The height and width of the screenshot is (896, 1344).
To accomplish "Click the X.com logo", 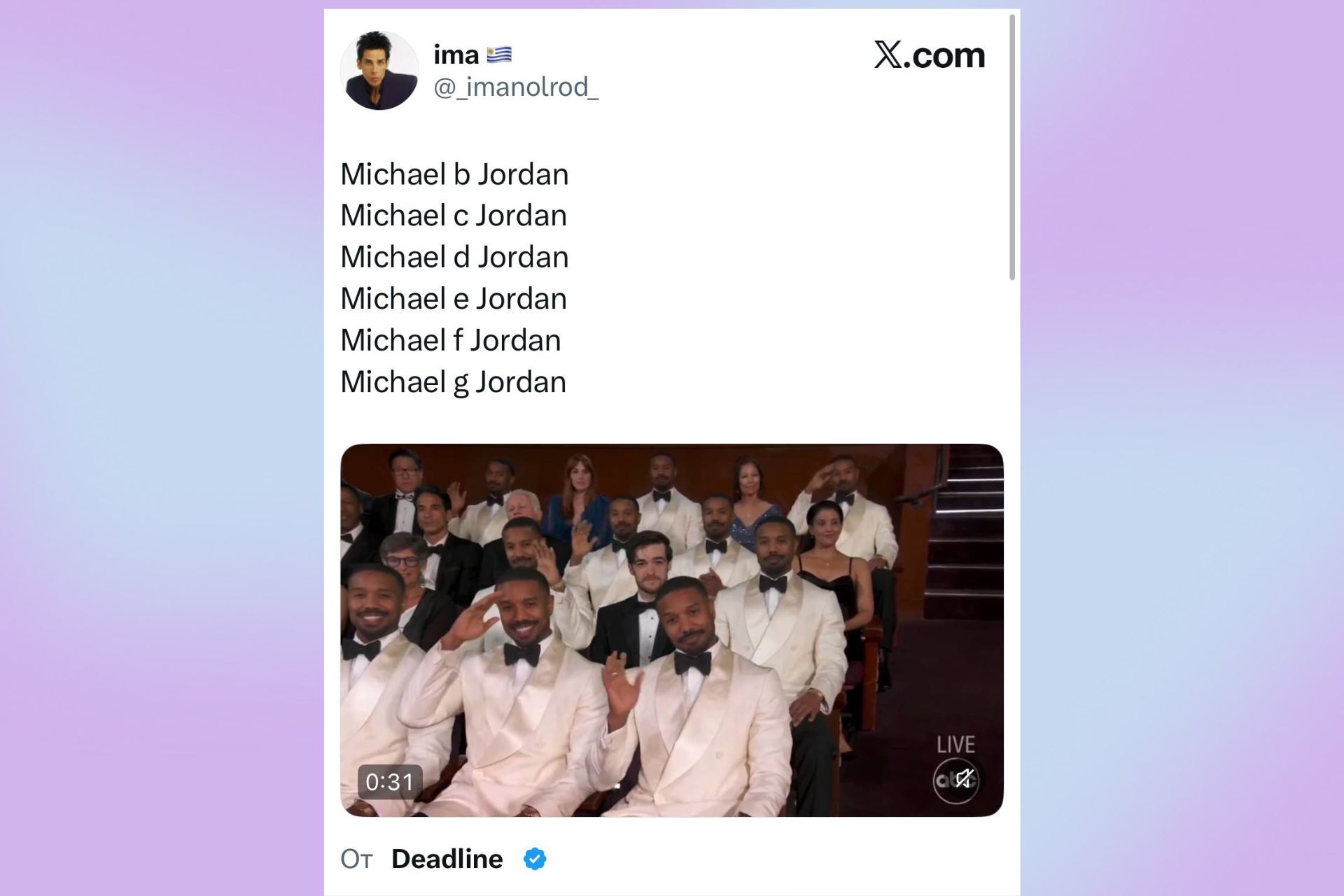I will point(930,55).
